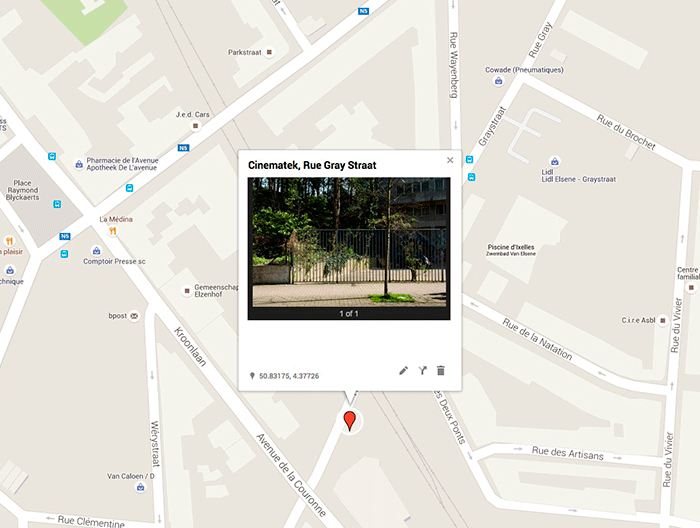Screen dimensions: 700x528
Task: Click the C.i.r.e Asbl place icon
Action: click(663, 320)
